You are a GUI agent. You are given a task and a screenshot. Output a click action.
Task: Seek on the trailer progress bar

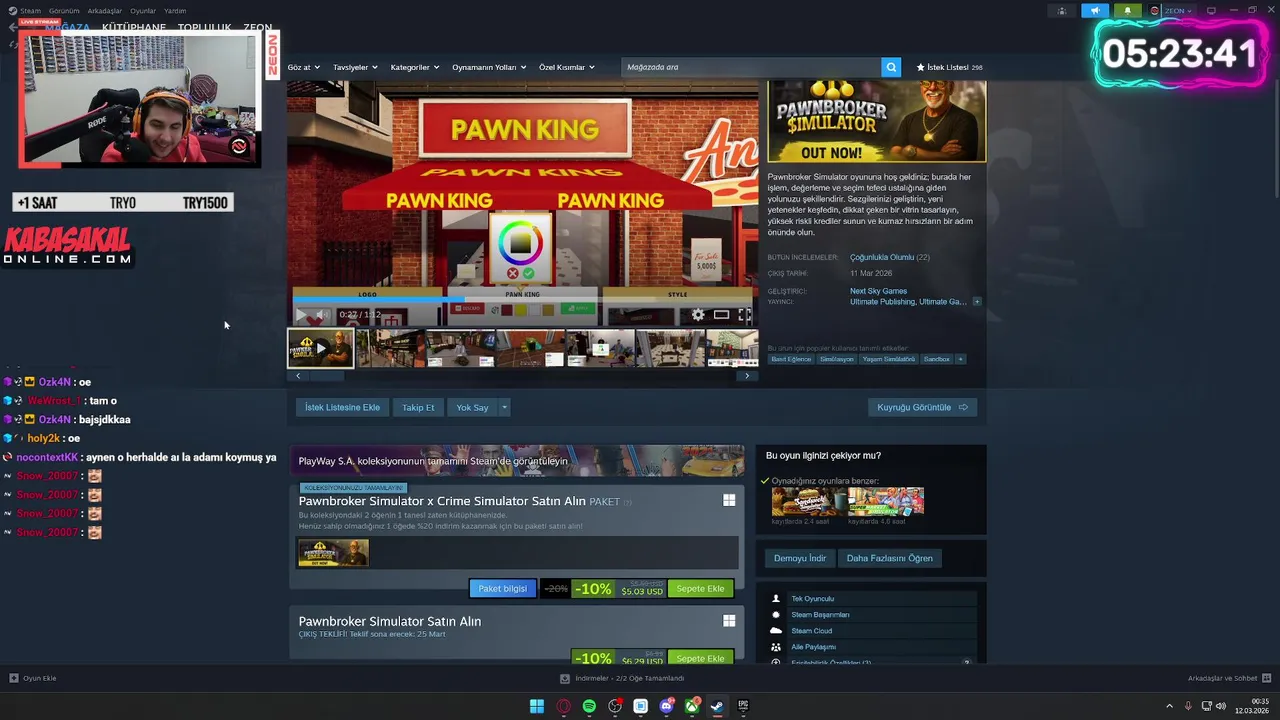pos(523,298)
